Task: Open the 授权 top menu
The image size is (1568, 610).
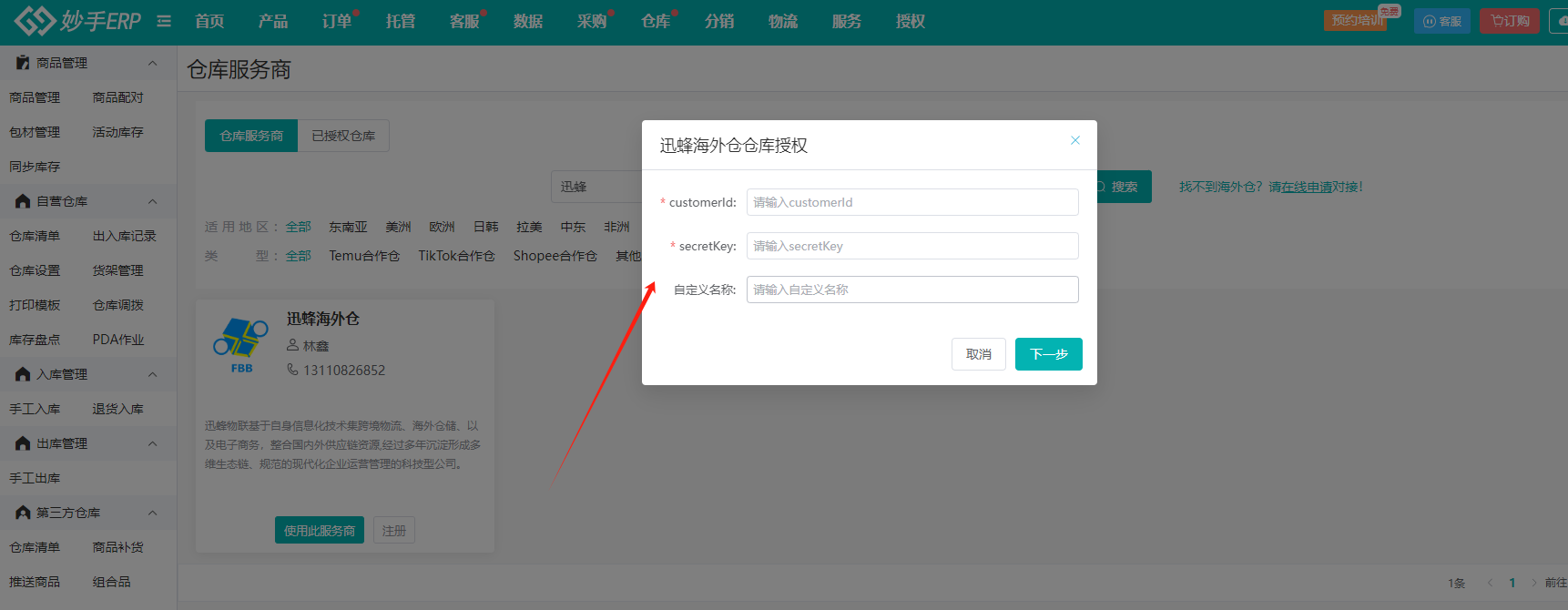Action: (911, 21)
